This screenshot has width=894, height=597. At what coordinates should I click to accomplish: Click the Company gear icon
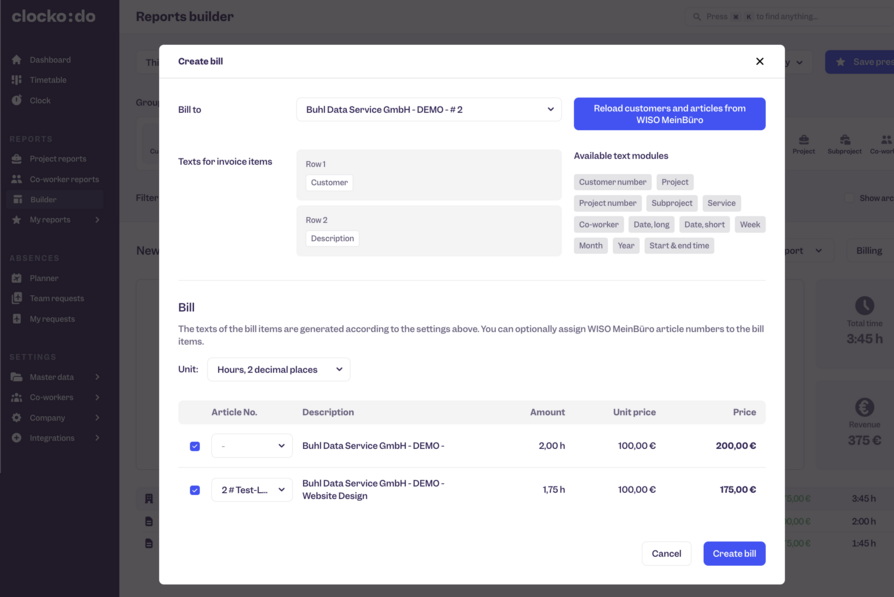[17, 418]
